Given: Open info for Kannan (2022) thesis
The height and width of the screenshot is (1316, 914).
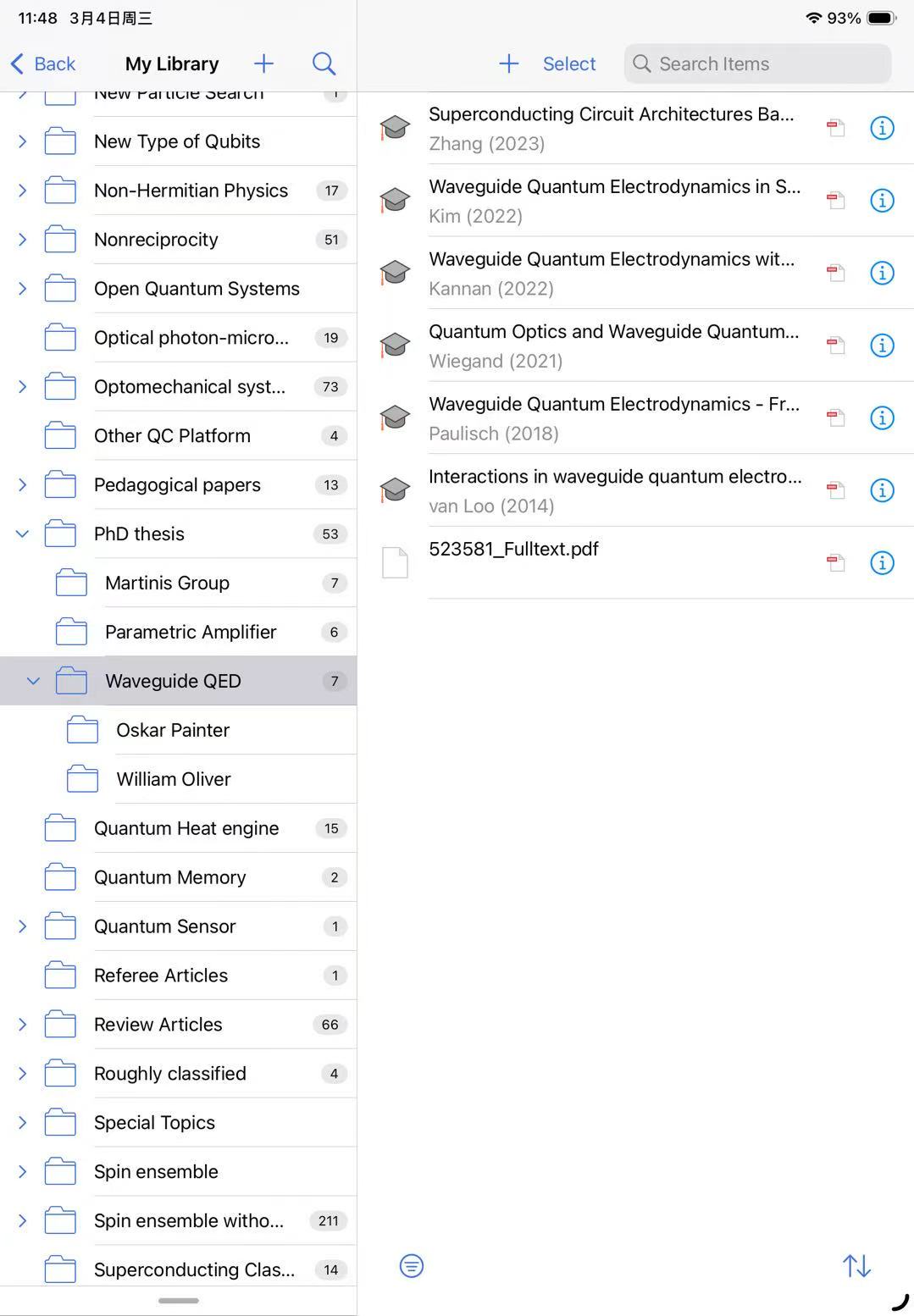Looking at the screenshot, I should click(x=882, y=273).
